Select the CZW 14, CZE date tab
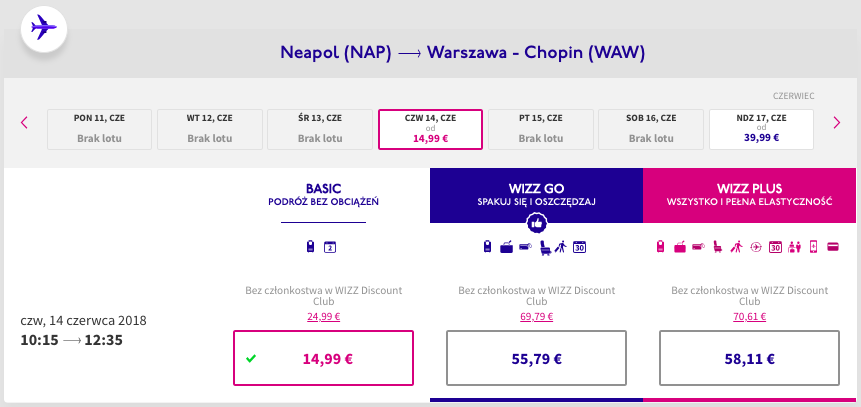This screenshot has width=861, height=407. click(430, 129)
